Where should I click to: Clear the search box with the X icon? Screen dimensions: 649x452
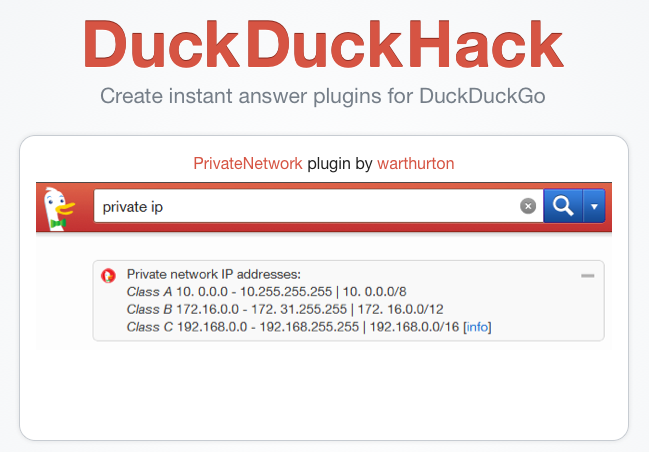[528, 206]
